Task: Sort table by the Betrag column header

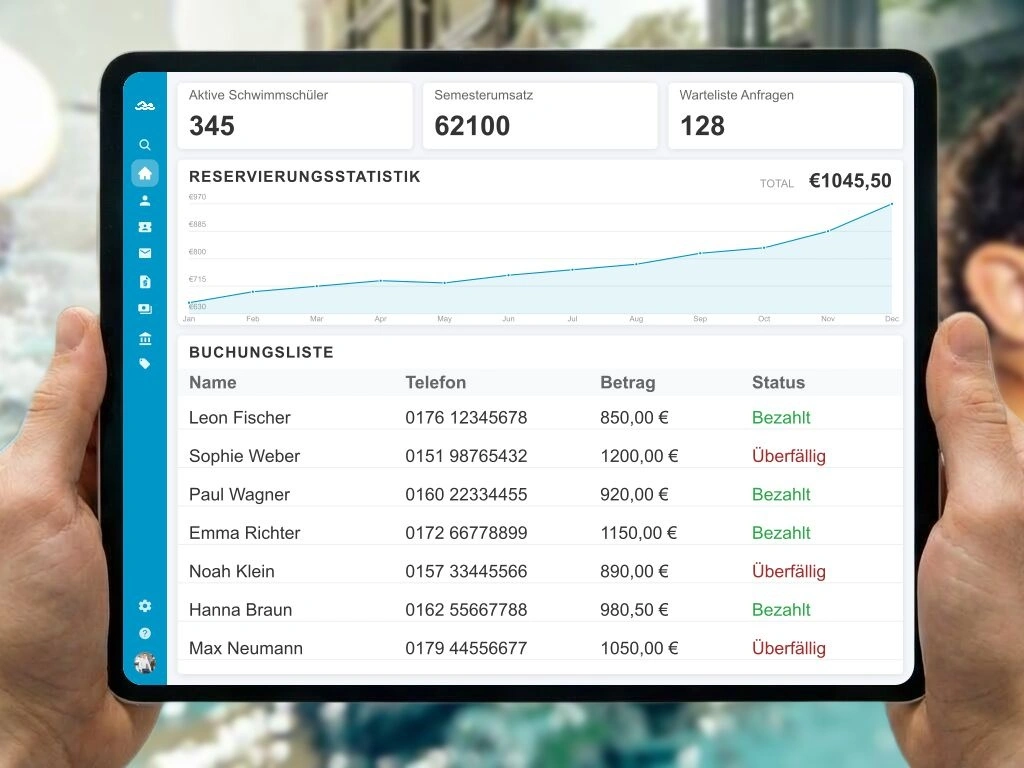Action: [x=627, y=382]
